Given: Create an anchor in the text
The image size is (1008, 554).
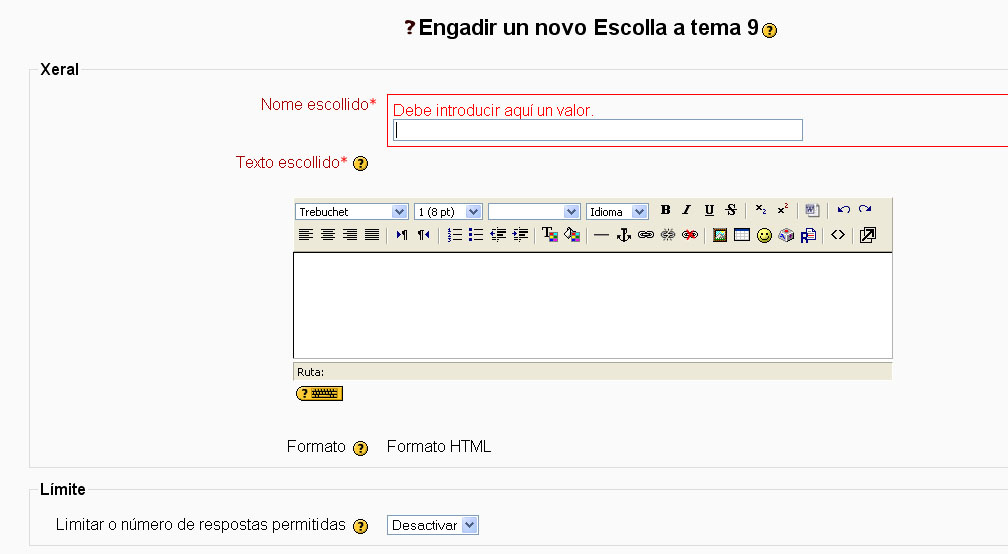Looking at the screenshot, I should (624, 235).
